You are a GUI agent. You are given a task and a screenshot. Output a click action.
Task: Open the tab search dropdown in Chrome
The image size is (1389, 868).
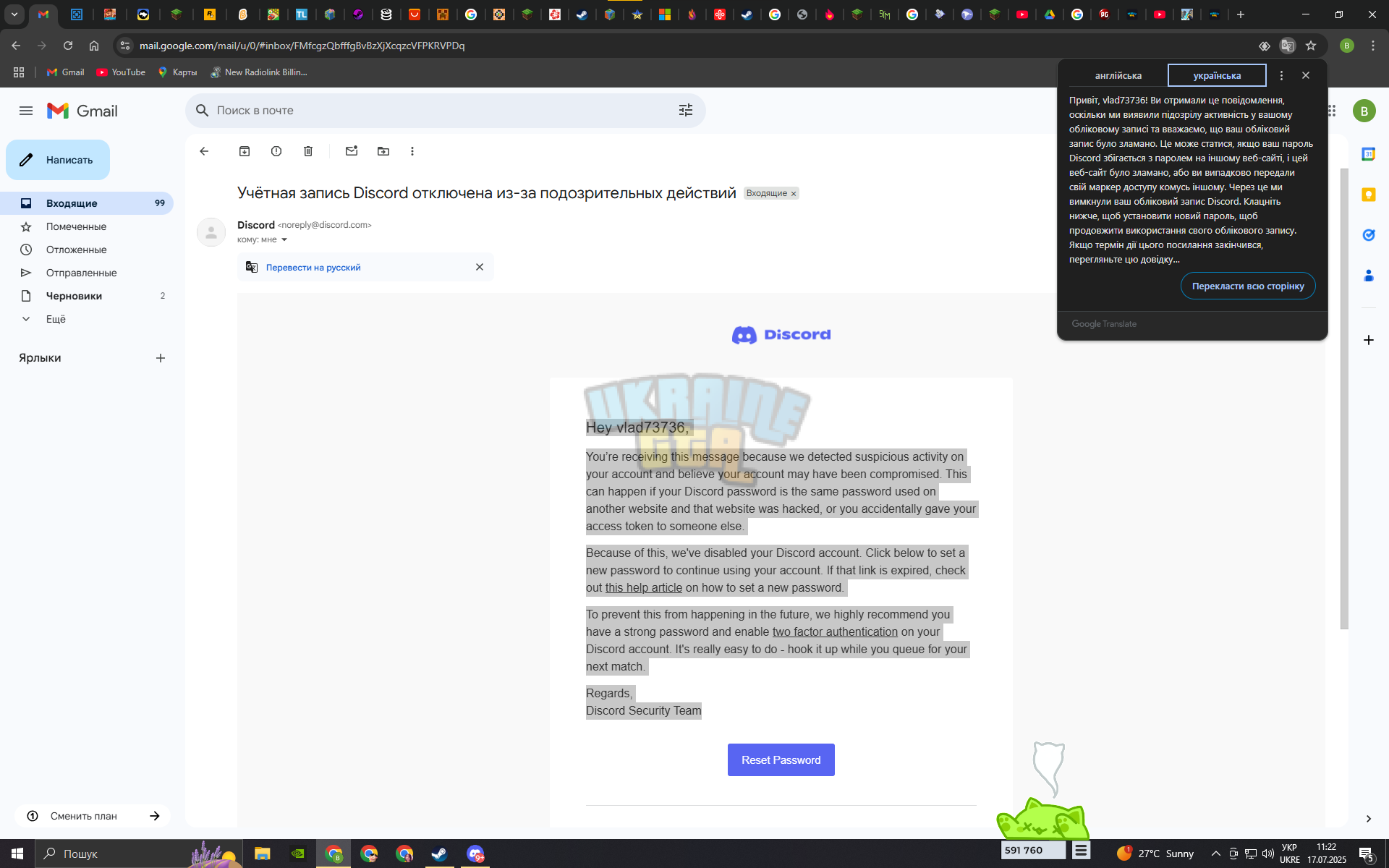[x=14, y=14]
